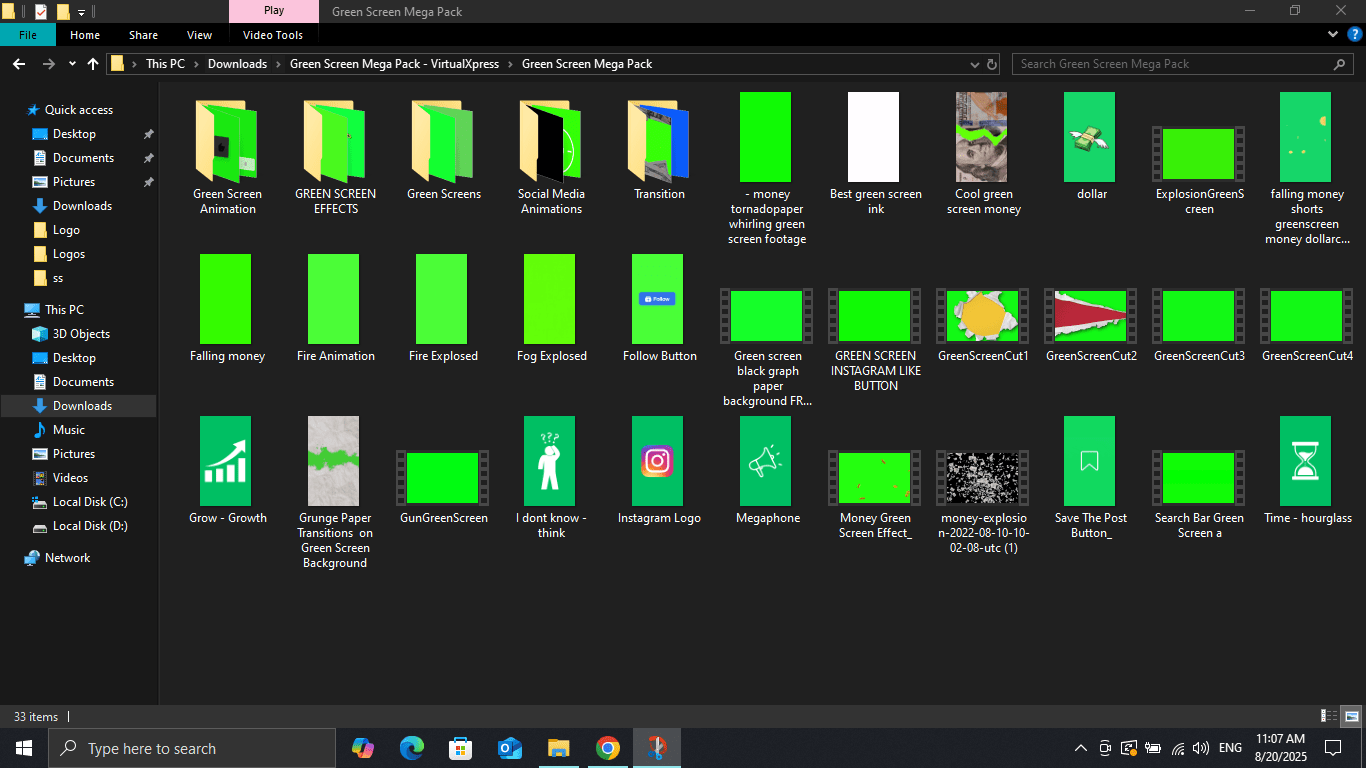Switch to details view in status bar
Screen dimensions: 1366x768
(1329, 716)
